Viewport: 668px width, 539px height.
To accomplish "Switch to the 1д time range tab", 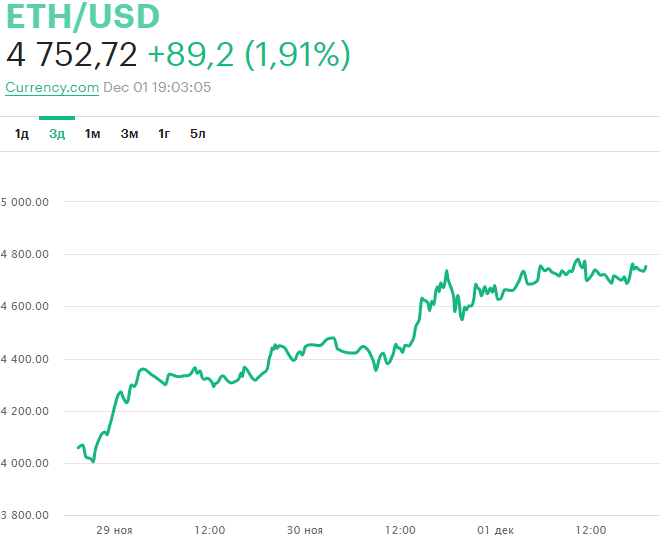I will (22, 134).
